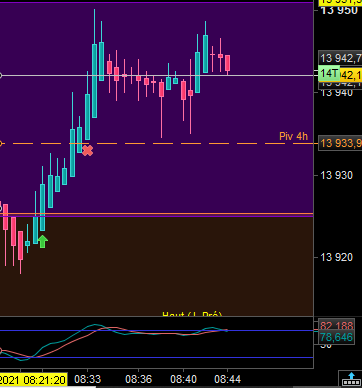Screen dimensions: 362x388
Task: Click the 08:40 time label
Action: point(183,379)
